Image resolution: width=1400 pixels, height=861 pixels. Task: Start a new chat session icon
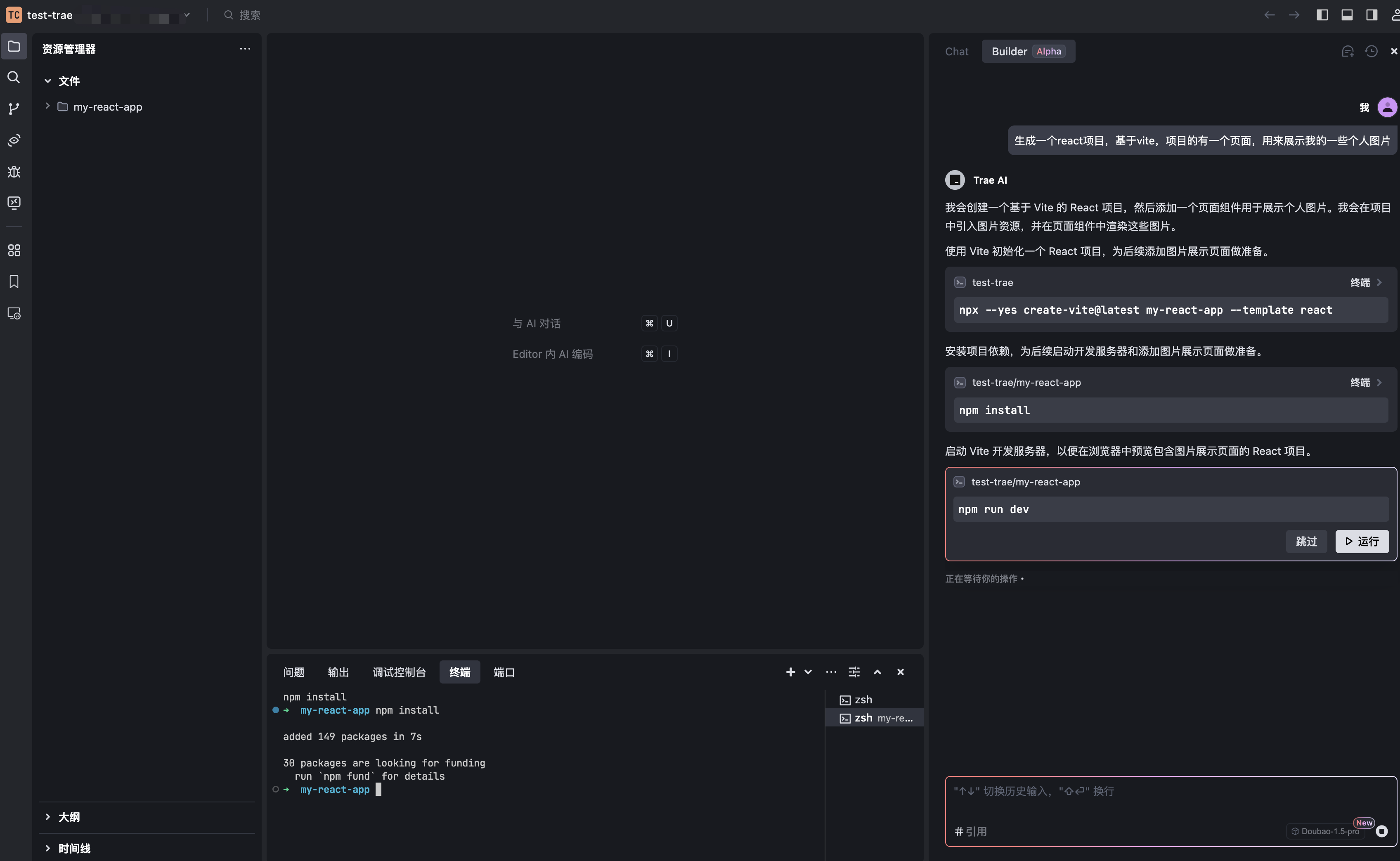click(1347, 51)
